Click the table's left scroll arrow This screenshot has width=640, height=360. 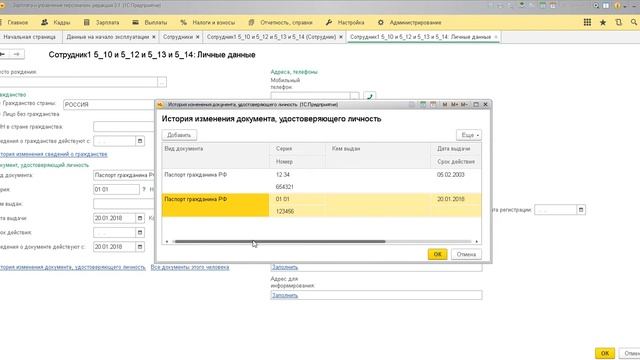[167, 242]
